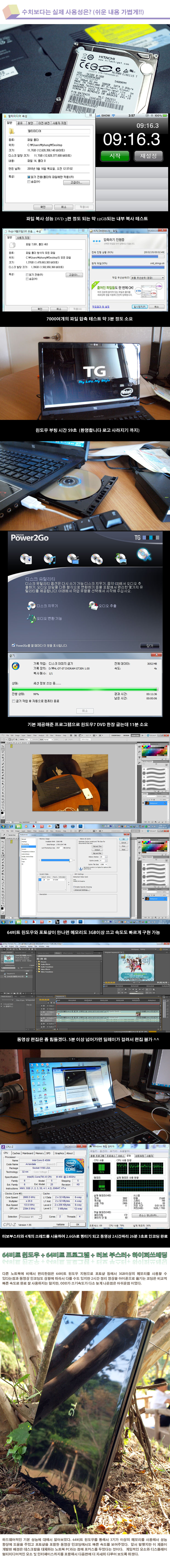This screenshot has height=1568, width=170.
Task: Click the OK button in CPU-Z
Action: point(77,1224)
